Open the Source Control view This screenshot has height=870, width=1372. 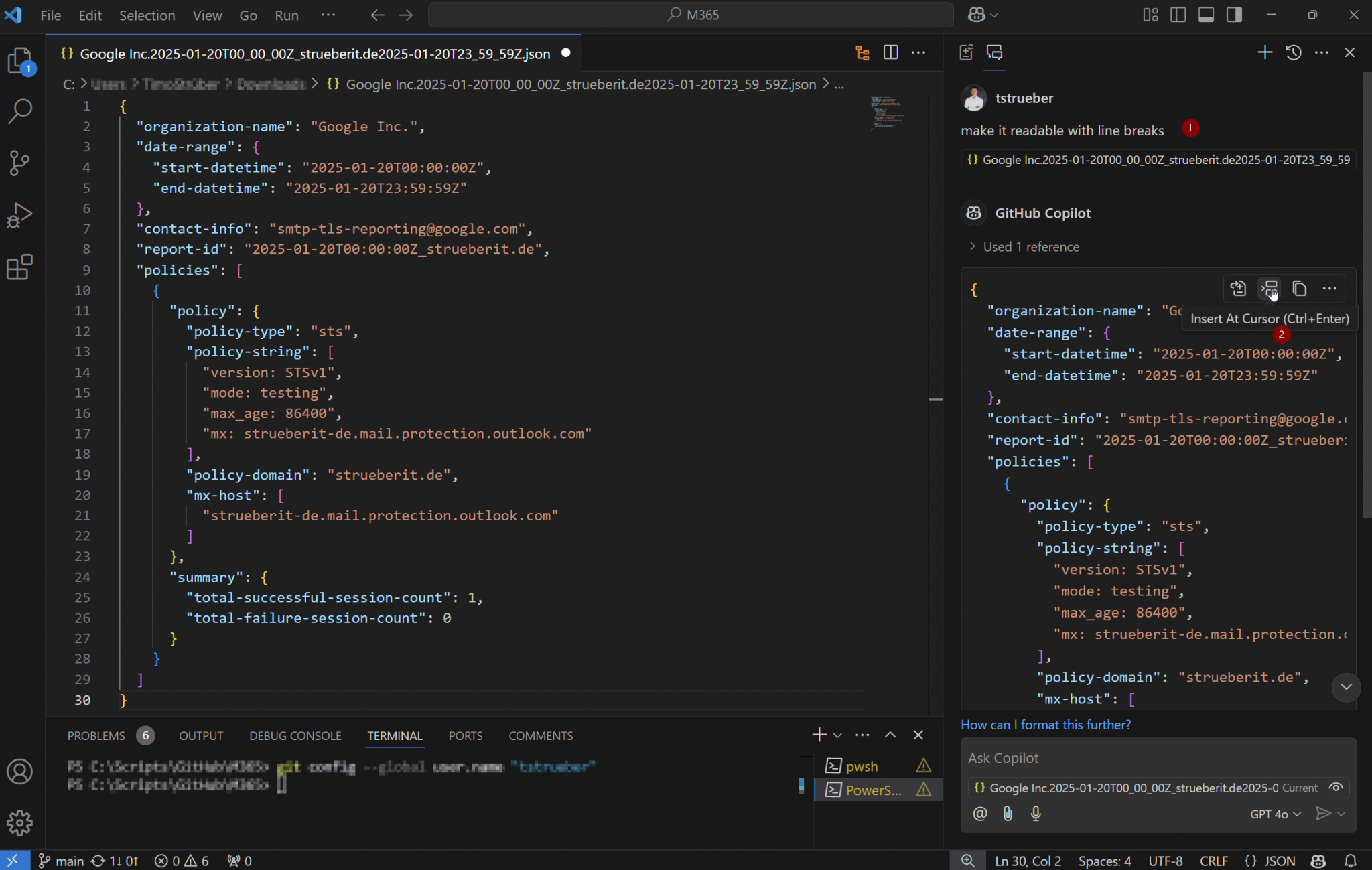coord(19,163)
